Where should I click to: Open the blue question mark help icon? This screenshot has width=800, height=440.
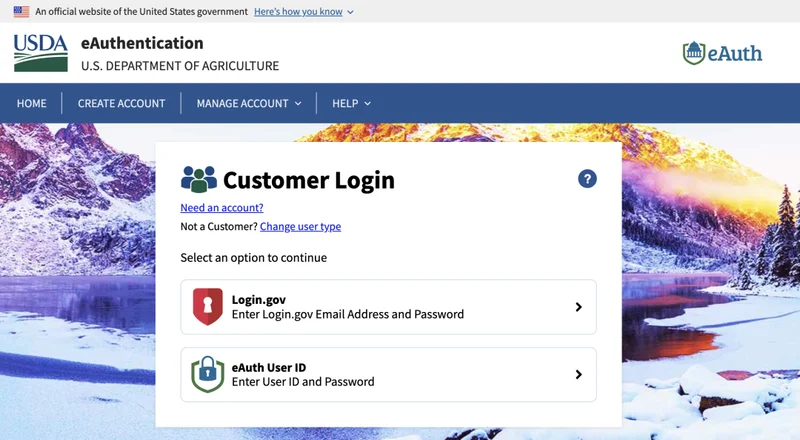coord(587,179)
